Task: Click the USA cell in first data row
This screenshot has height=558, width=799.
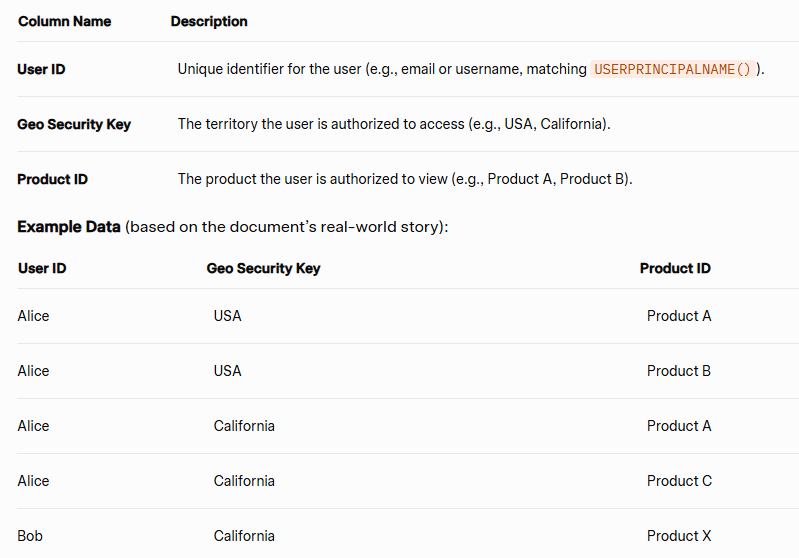Action: tap(227, 316)
